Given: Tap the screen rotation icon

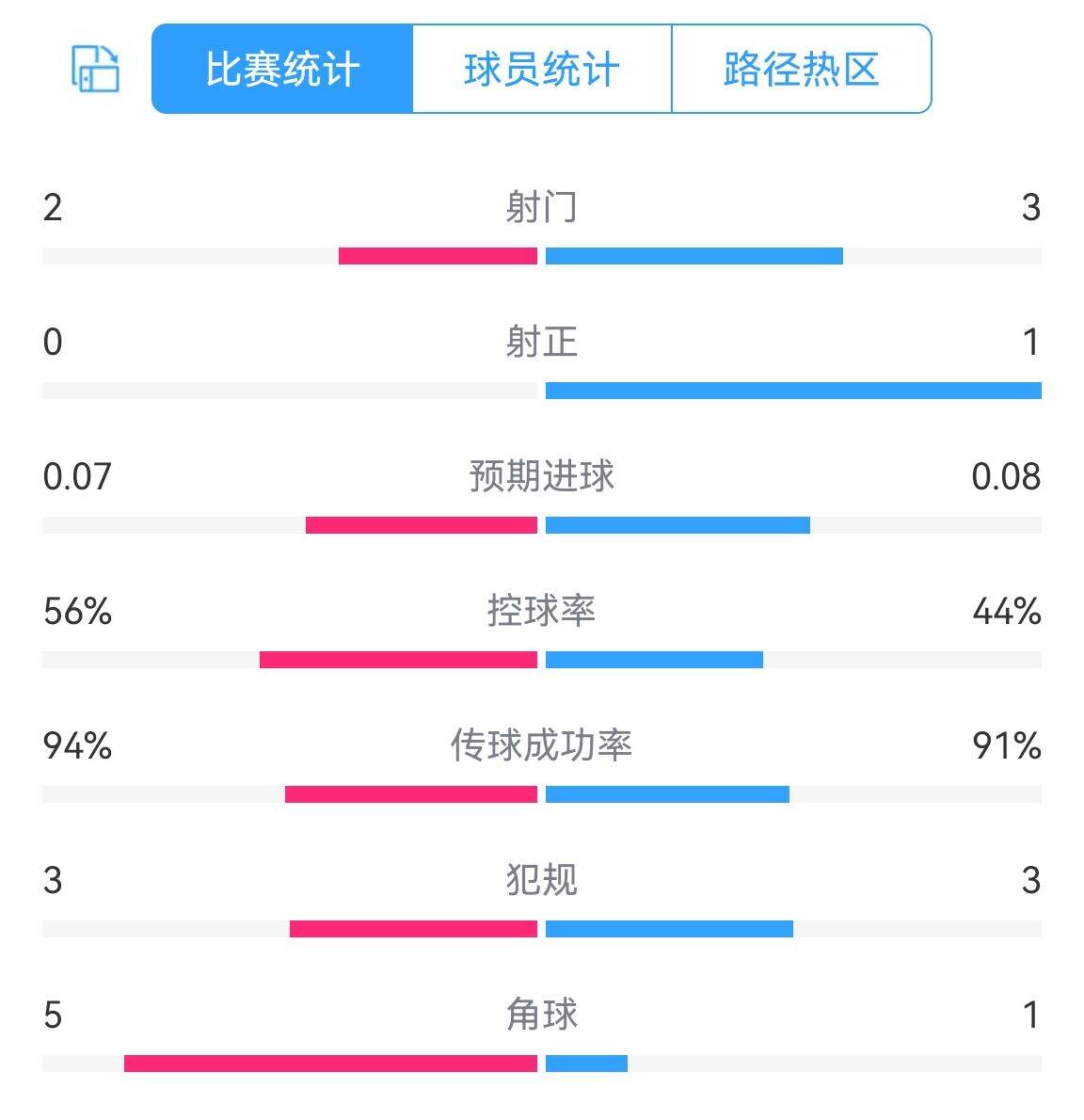Looking at the screenshot, I should coord(96,69).
